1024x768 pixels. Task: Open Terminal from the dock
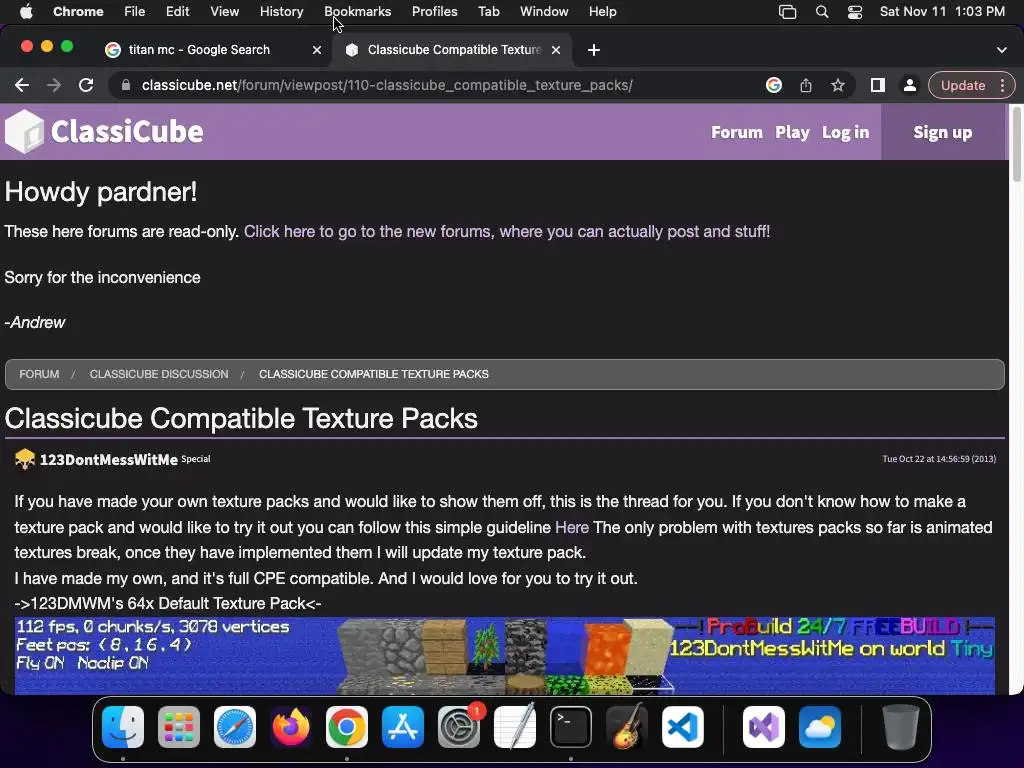point(571,727)
